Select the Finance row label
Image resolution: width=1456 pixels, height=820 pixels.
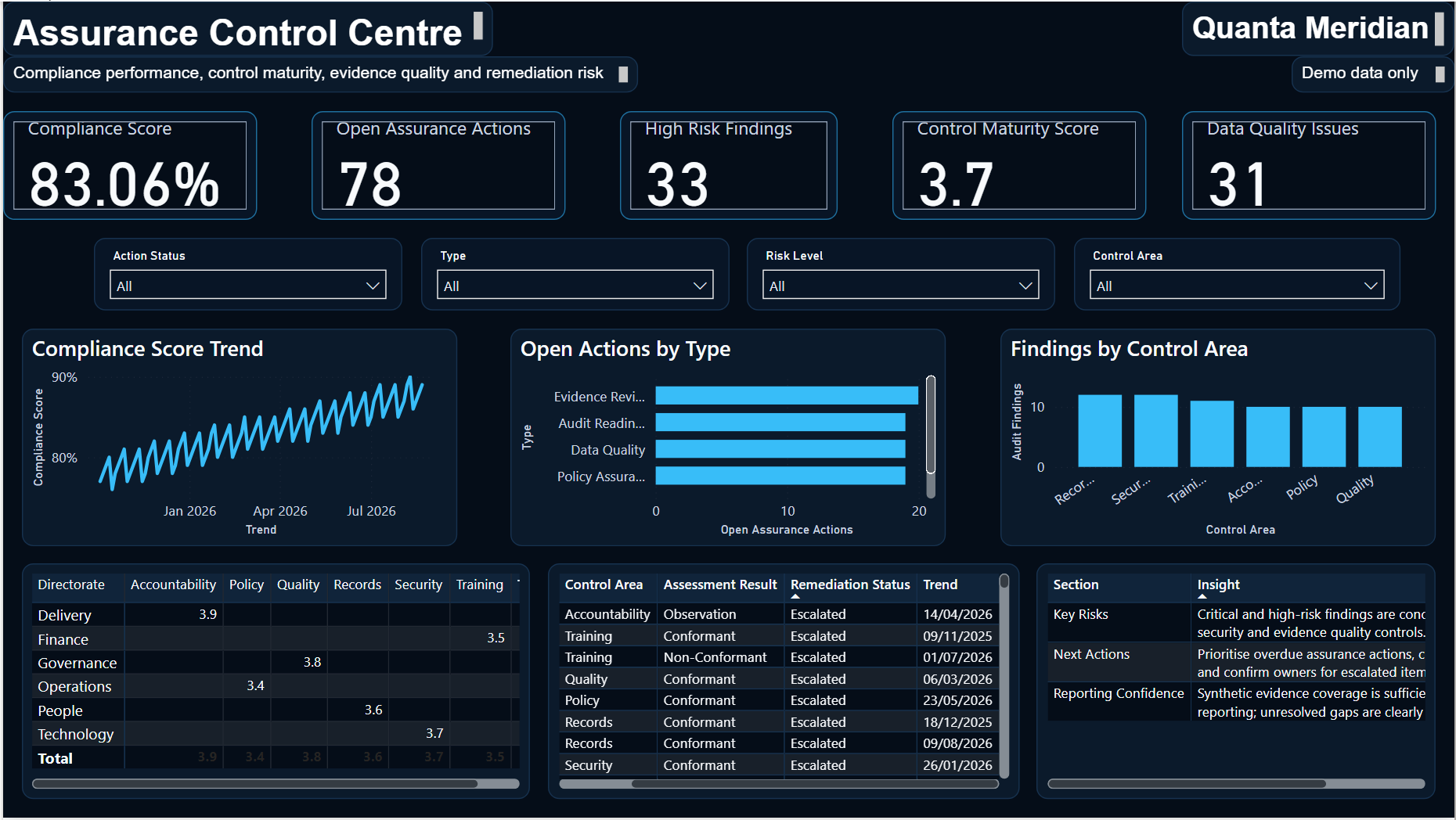(x=63, y=639)
